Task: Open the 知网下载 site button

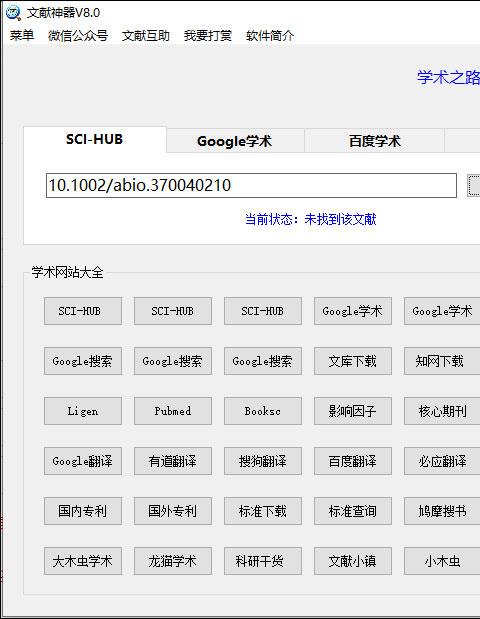Action: coord(442,361)
